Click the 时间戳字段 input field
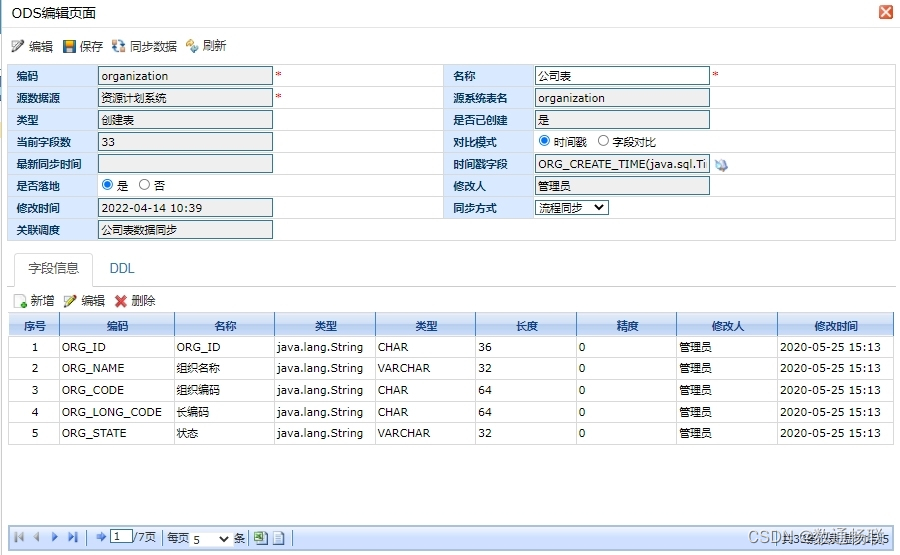The image size is (900, 555). pos(622,164)
